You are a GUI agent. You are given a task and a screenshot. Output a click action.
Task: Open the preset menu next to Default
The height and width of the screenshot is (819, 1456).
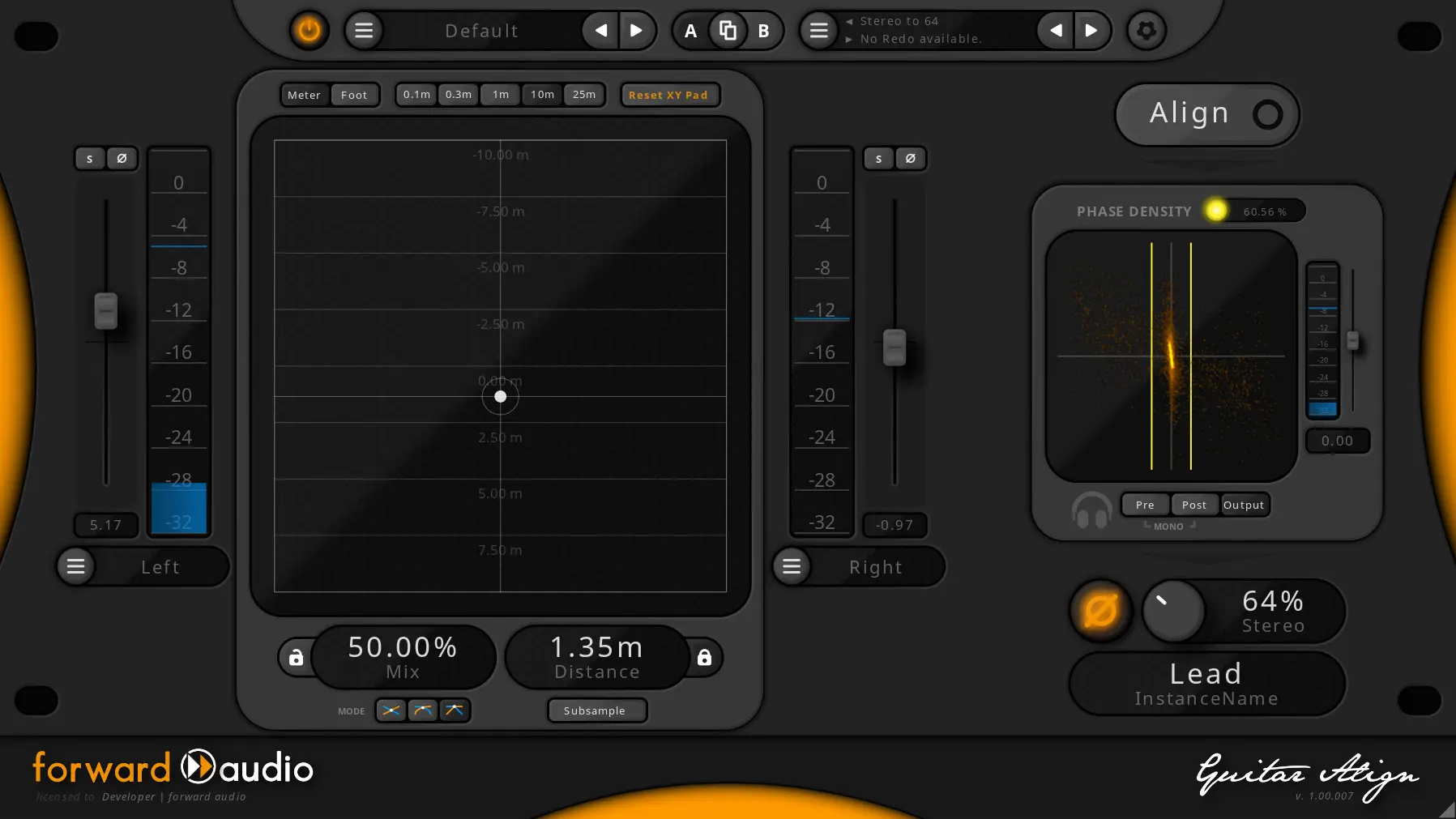pyautogui.click(x=364, y=31)
